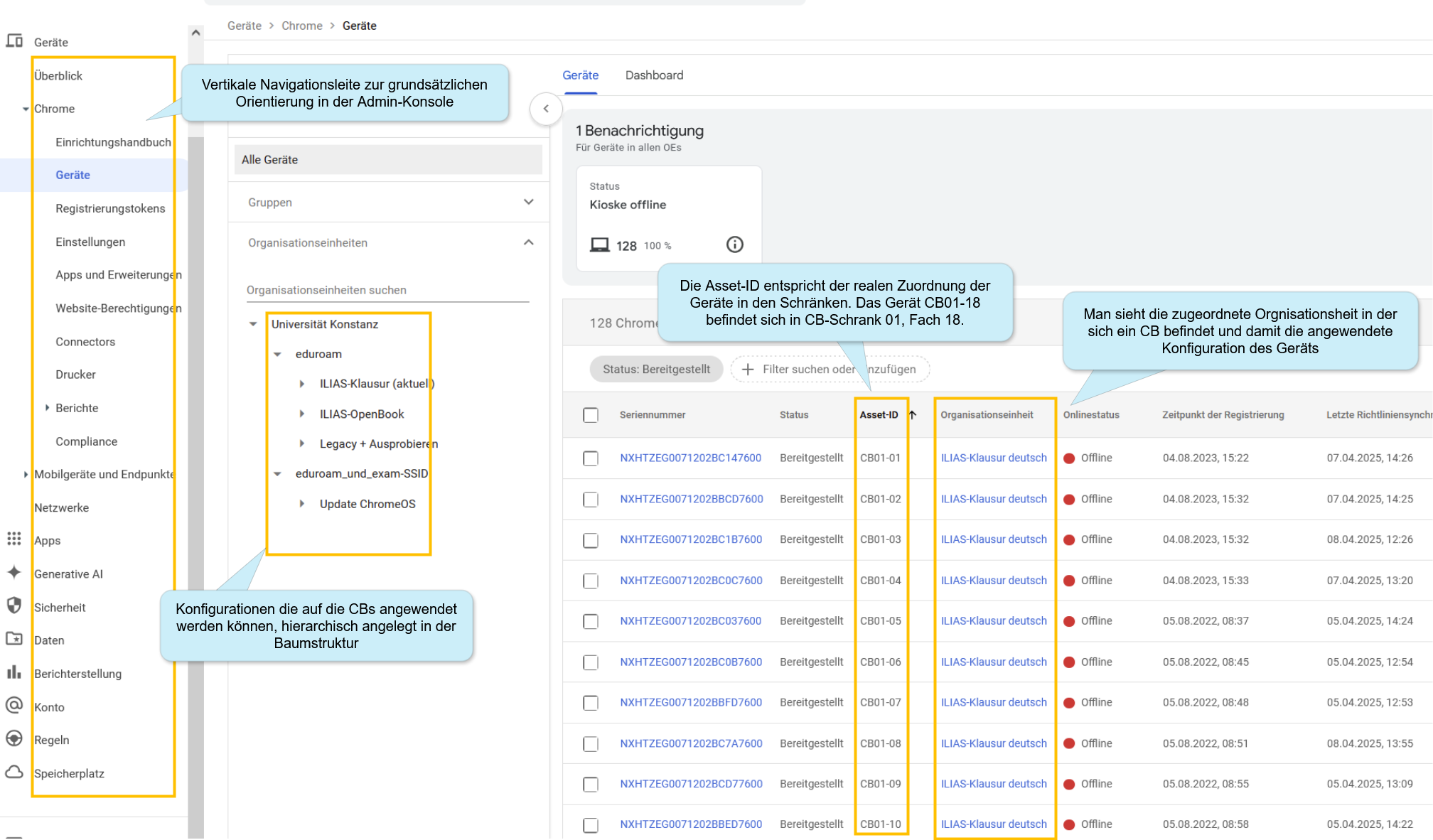Click the info icon in Kioske offline card
Image resolution: width=1433 pixels, height=840 pixels.
[734, 244]
